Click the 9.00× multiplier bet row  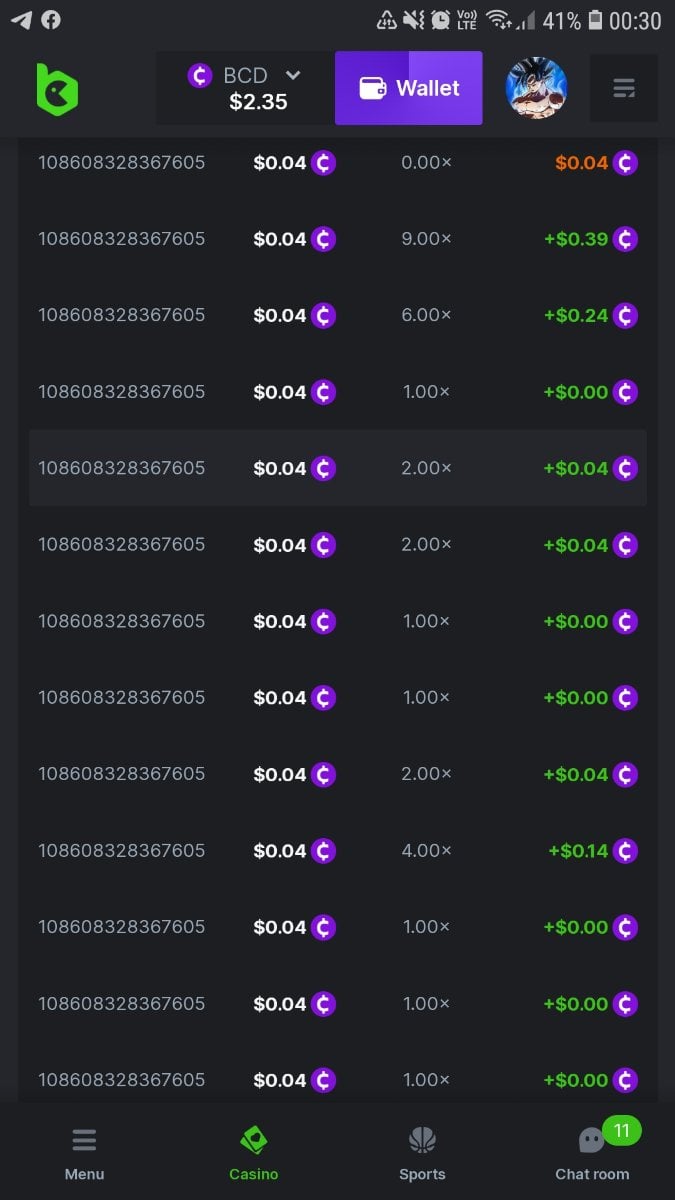338,239
